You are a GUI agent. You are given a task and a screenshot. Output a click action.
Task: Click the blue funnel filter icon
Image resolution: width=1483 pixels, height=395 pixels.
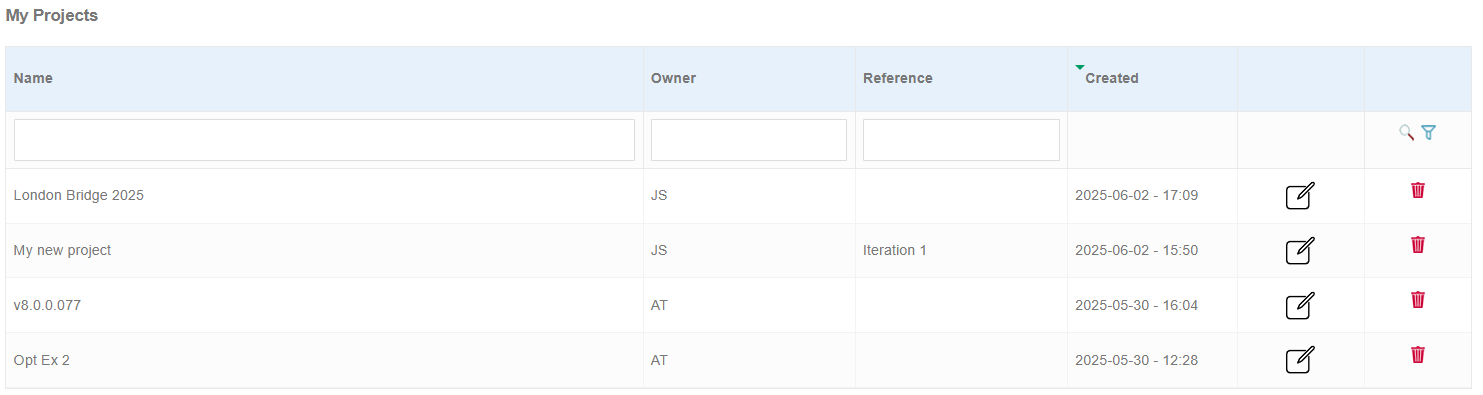(x=1428, y=132)
